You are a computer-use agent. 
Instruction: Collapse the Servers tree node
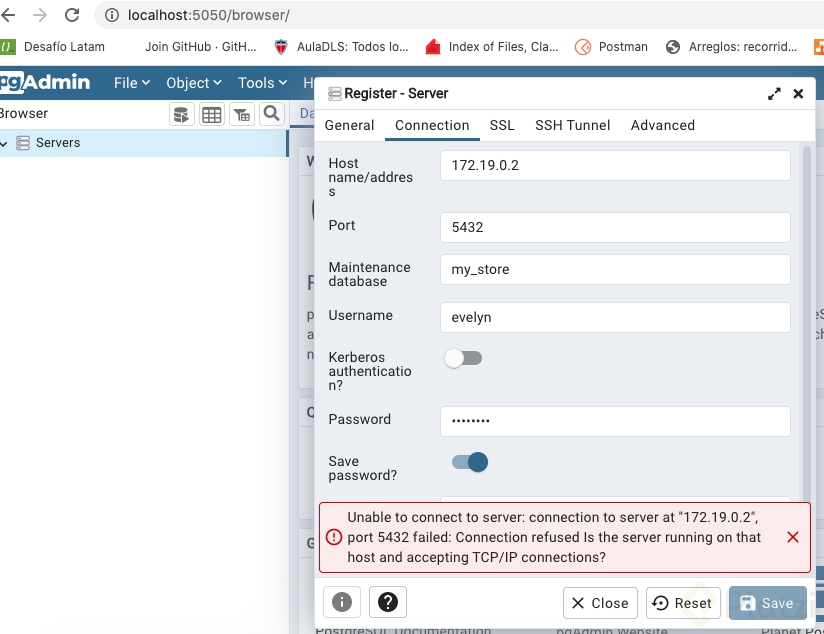point(4,144)
